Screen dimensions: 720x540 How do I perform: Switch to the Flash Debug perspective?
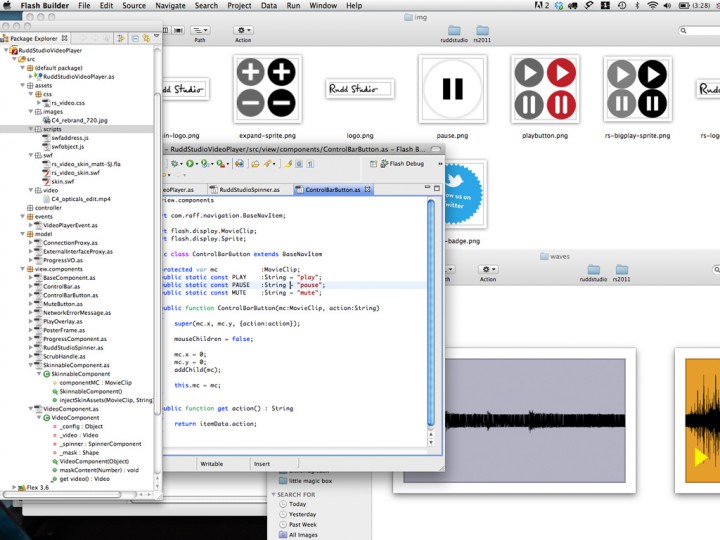(402, 163)
